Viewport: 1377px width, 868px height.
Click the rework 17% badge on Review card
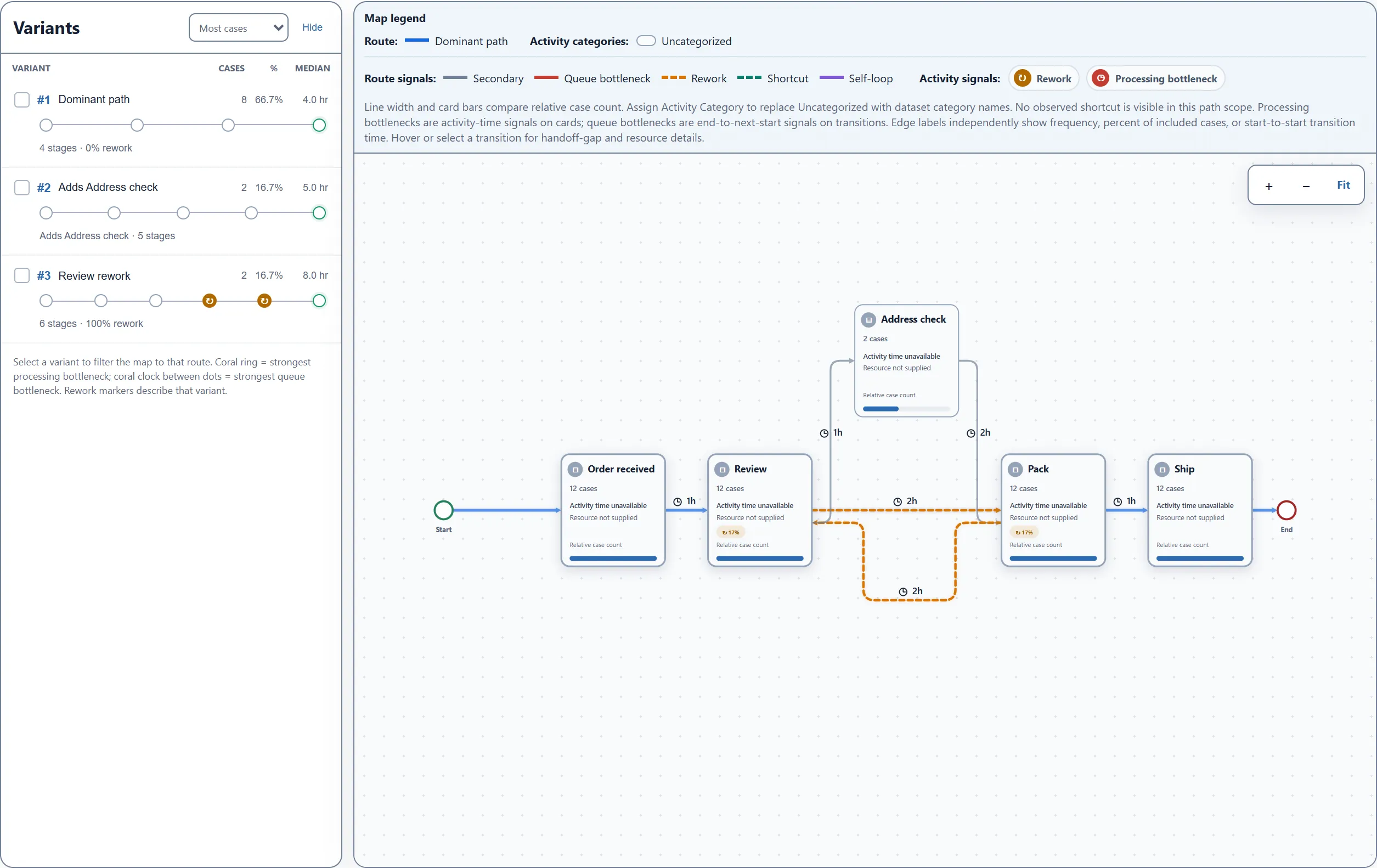click(730, 532)
